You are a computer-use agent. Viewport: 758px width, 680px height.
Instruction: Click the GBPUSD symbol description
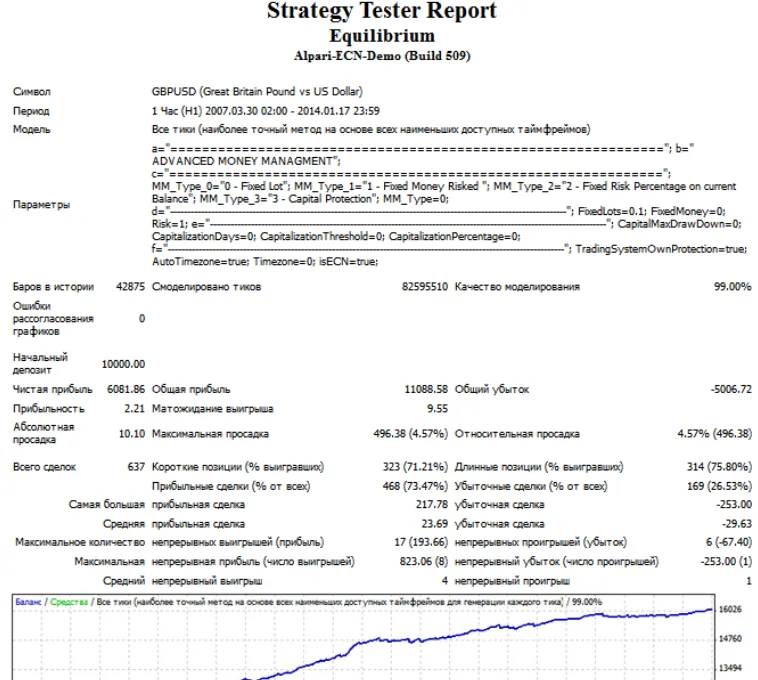pos(257,91)
